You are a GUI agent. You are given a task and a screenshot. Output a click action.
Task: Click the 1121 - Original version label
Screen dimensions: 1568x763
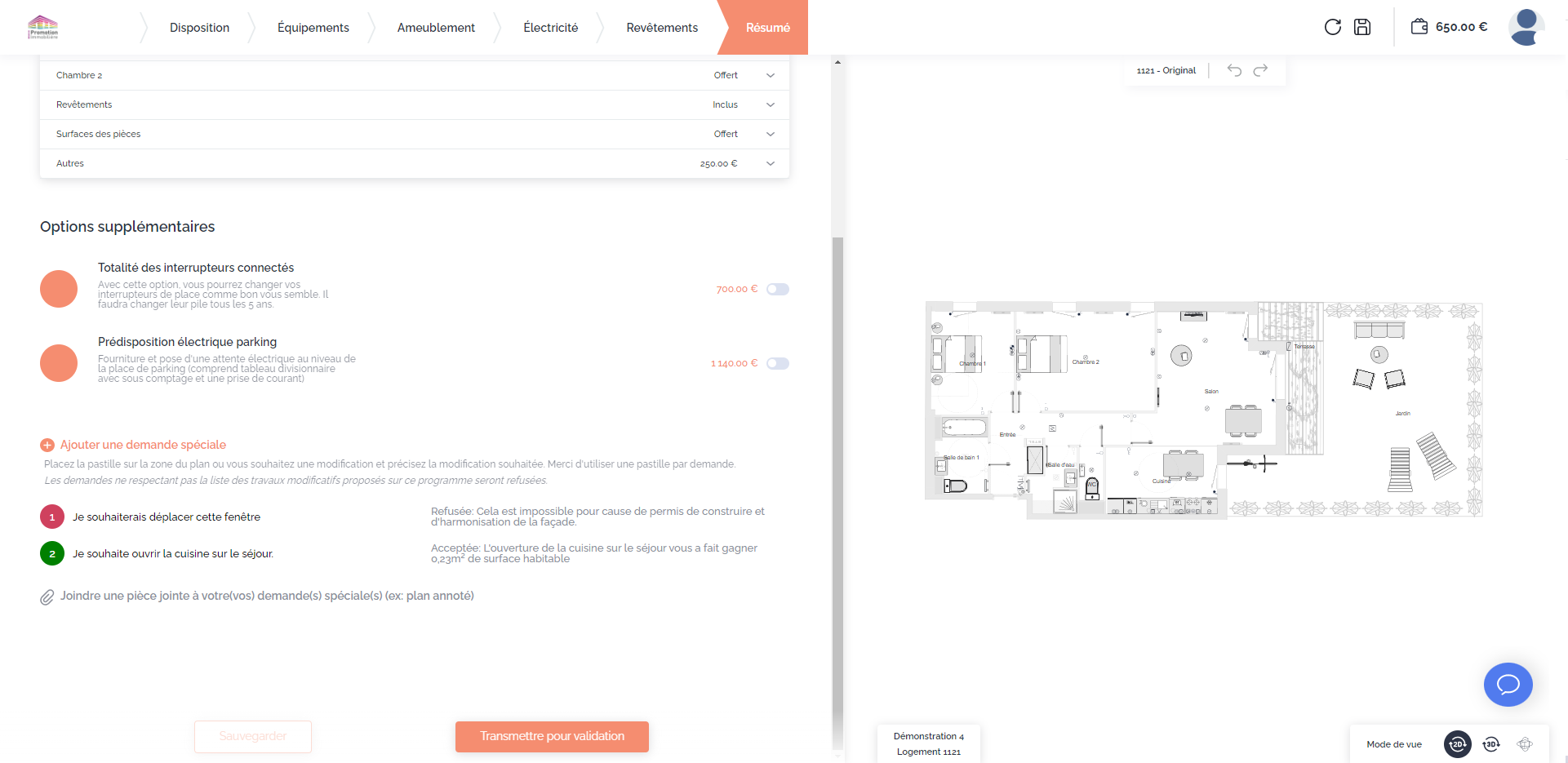pyautogui.click(x=1166, y=70)
